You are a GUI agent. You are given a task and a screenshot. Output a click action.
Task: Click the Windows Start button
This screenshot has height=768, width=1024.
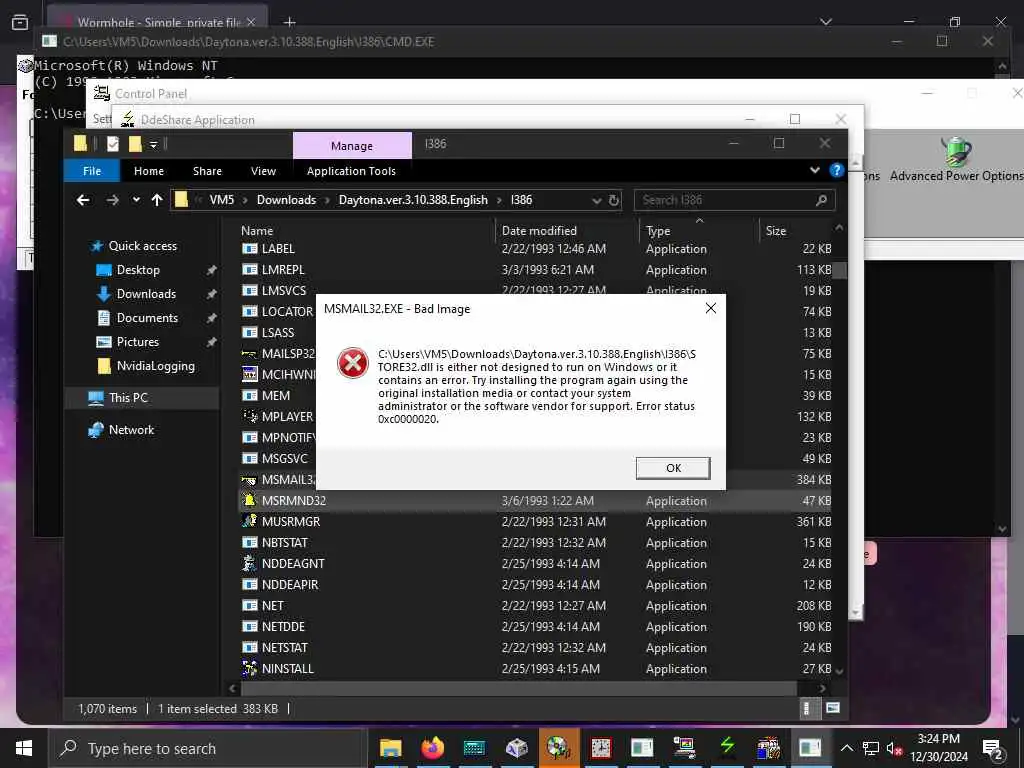coord(24,748)
